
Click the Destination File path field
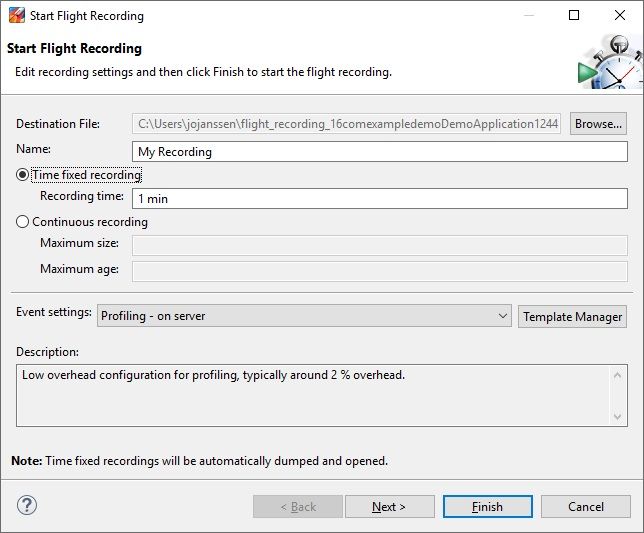[x=348, y=124]
